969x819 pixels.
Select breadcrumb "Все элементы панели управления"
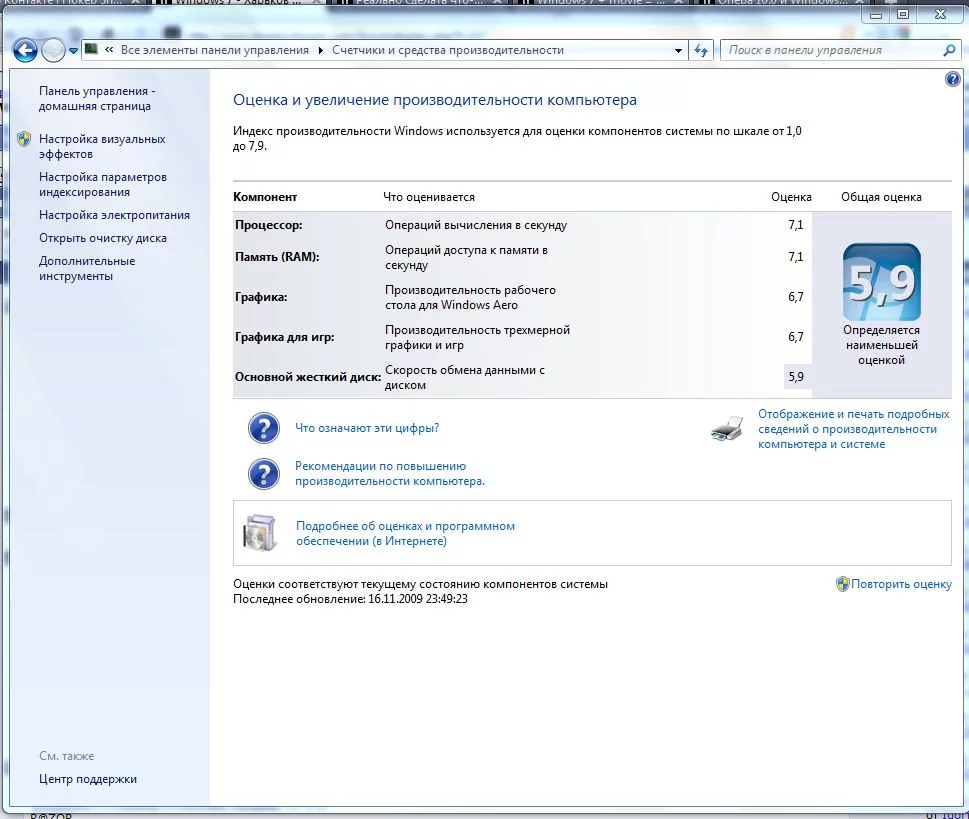pyautogui.click(x=215, y=50)
